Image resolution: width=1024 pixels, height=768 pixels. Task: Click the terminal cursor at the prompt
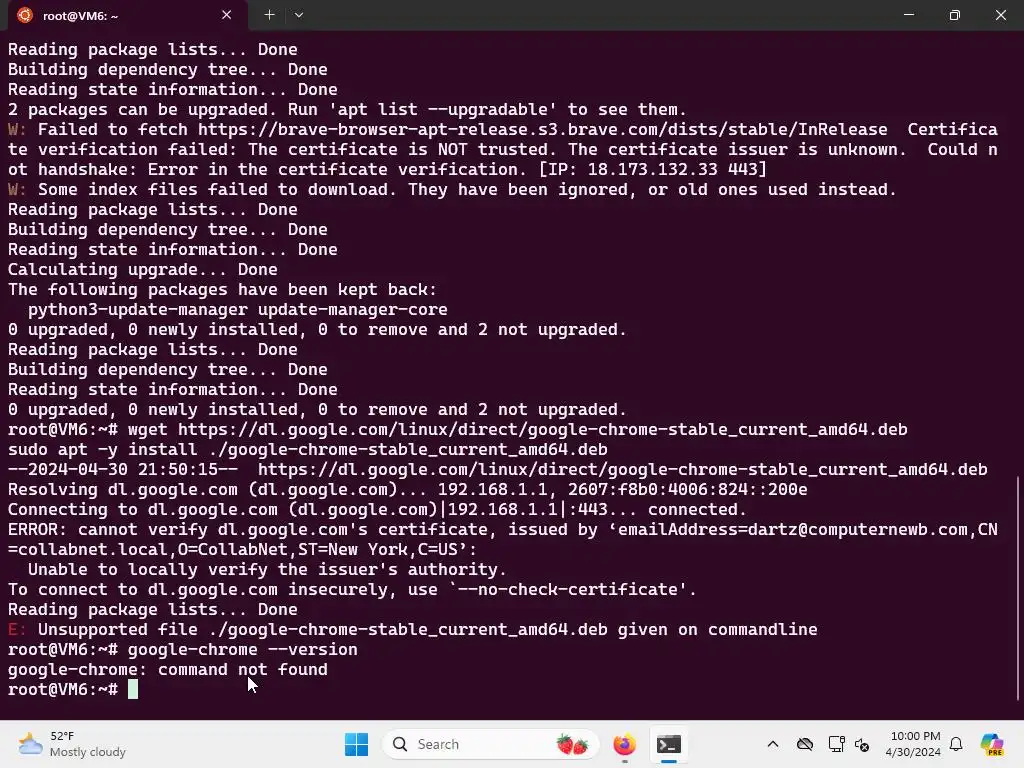point(133,689)
